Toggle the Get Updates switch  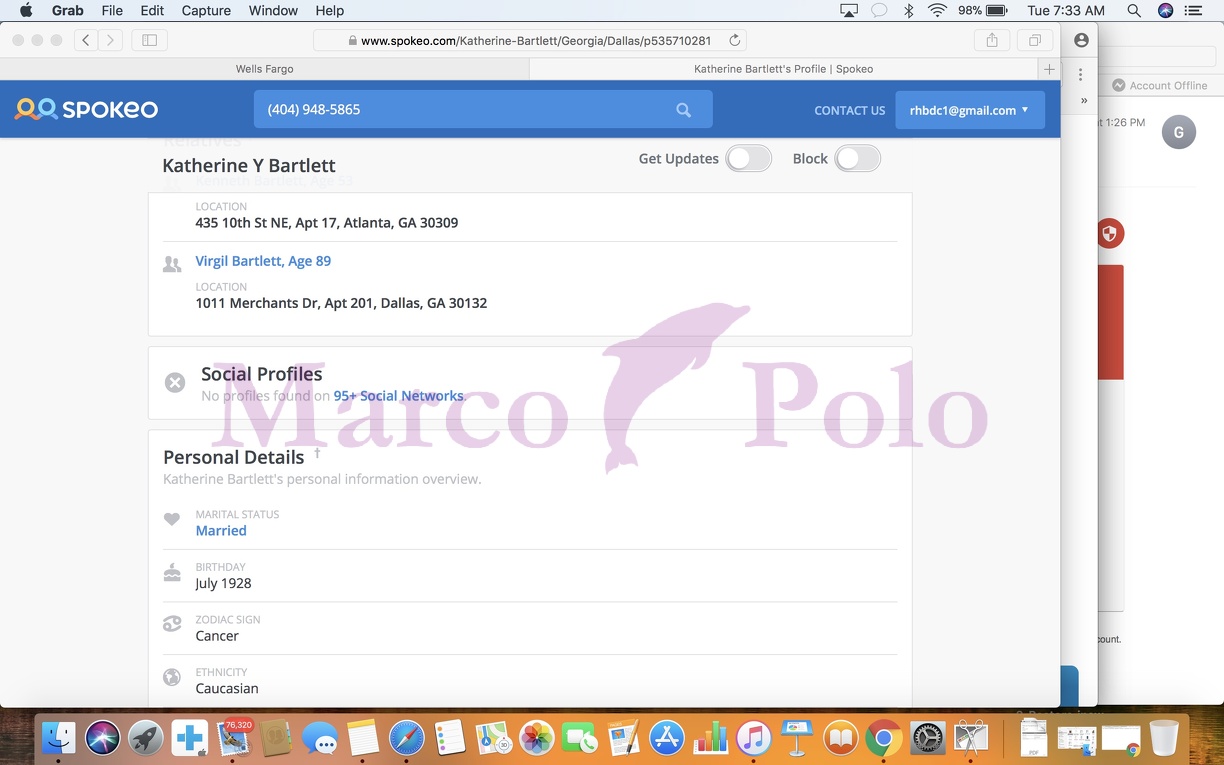click(749, 158)
